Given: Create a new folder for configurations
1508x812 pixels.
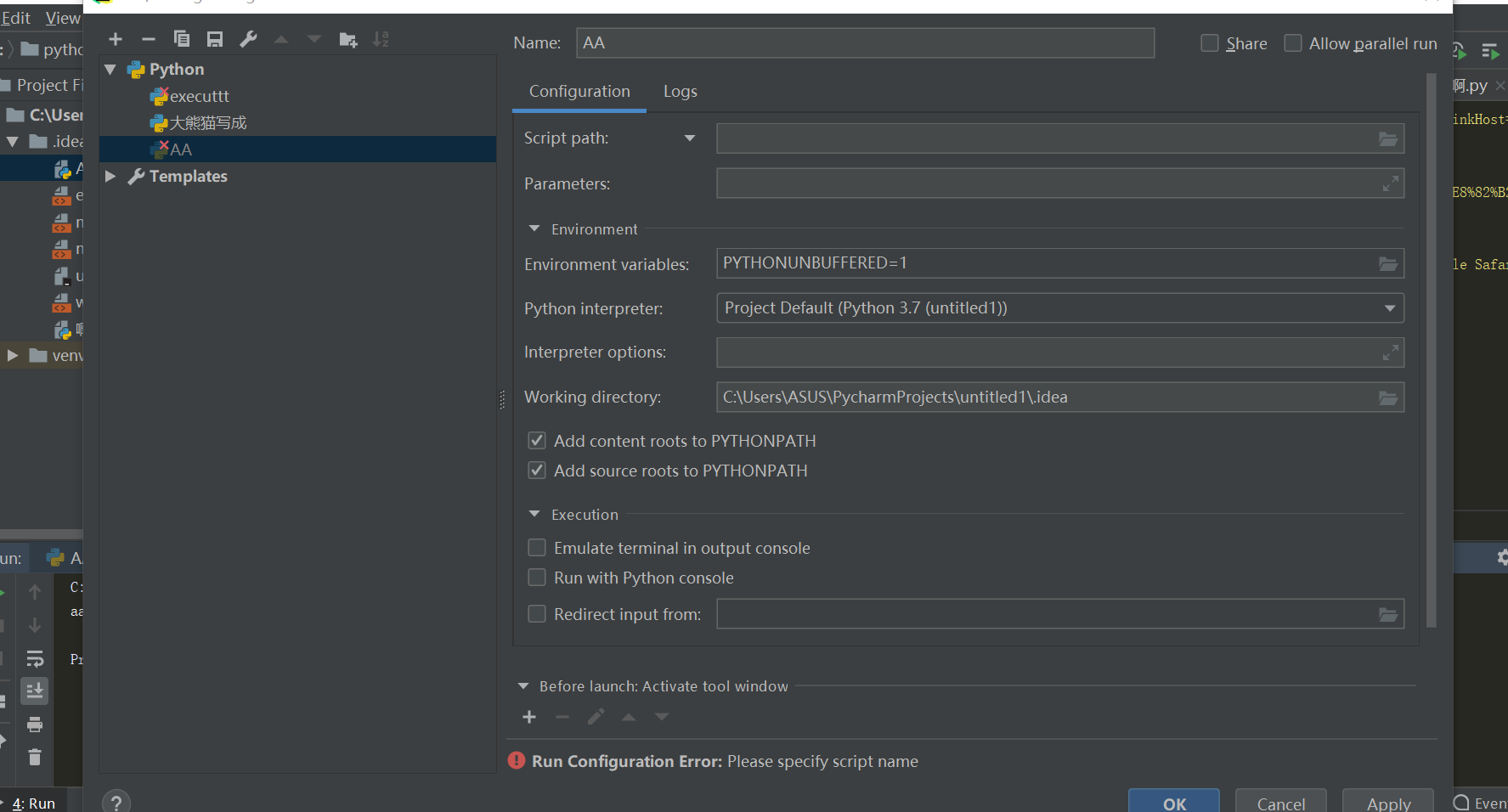Looking at the screenshot, I should 347,38.
